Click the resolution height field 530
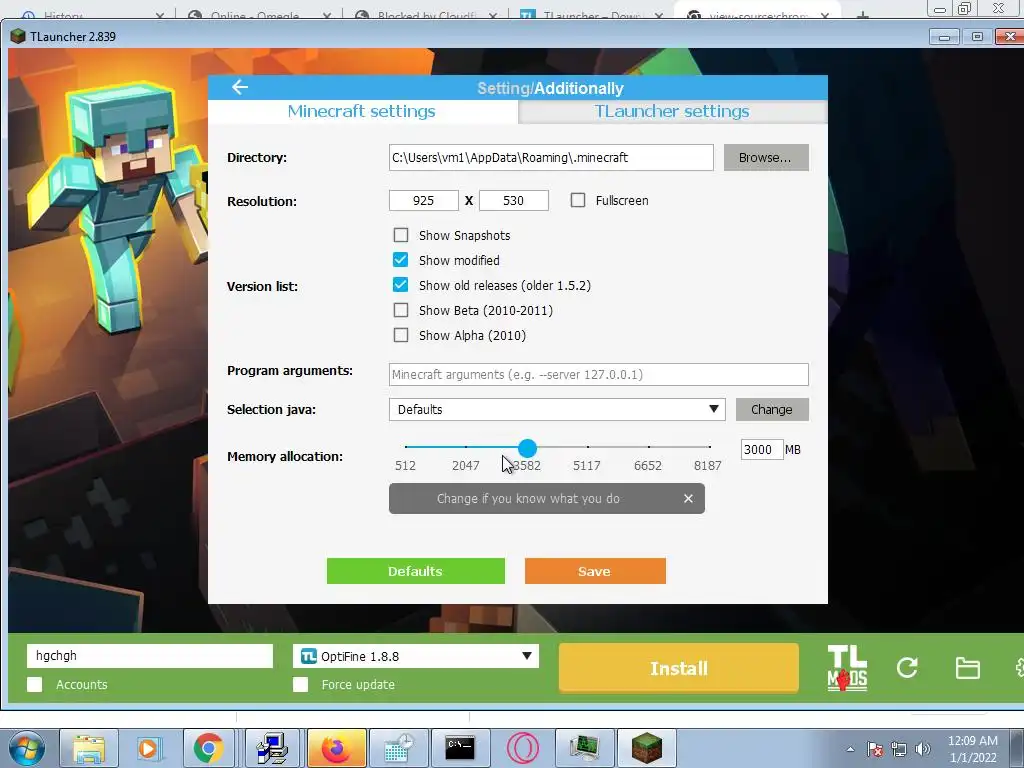The width and height of the screenshot is (1024, 768). click(514, 200)
